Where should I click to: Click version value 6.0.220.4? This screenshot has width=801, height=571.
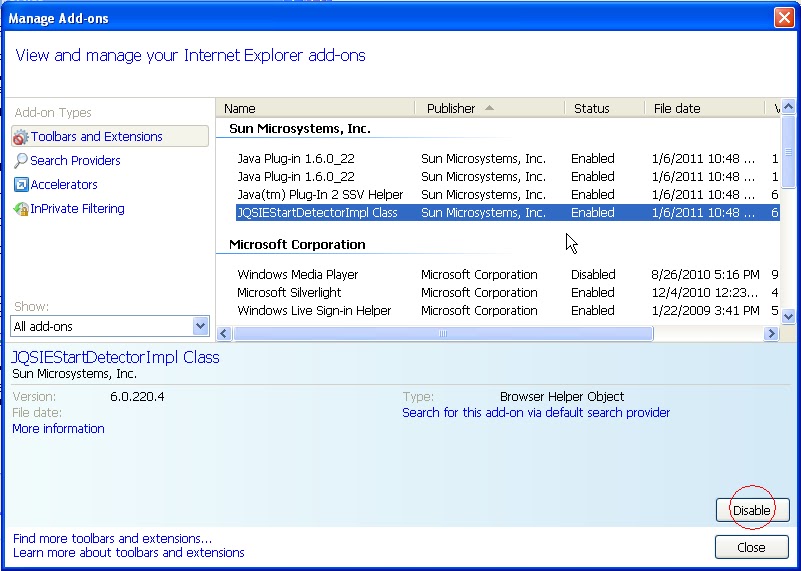pos(137,397)
